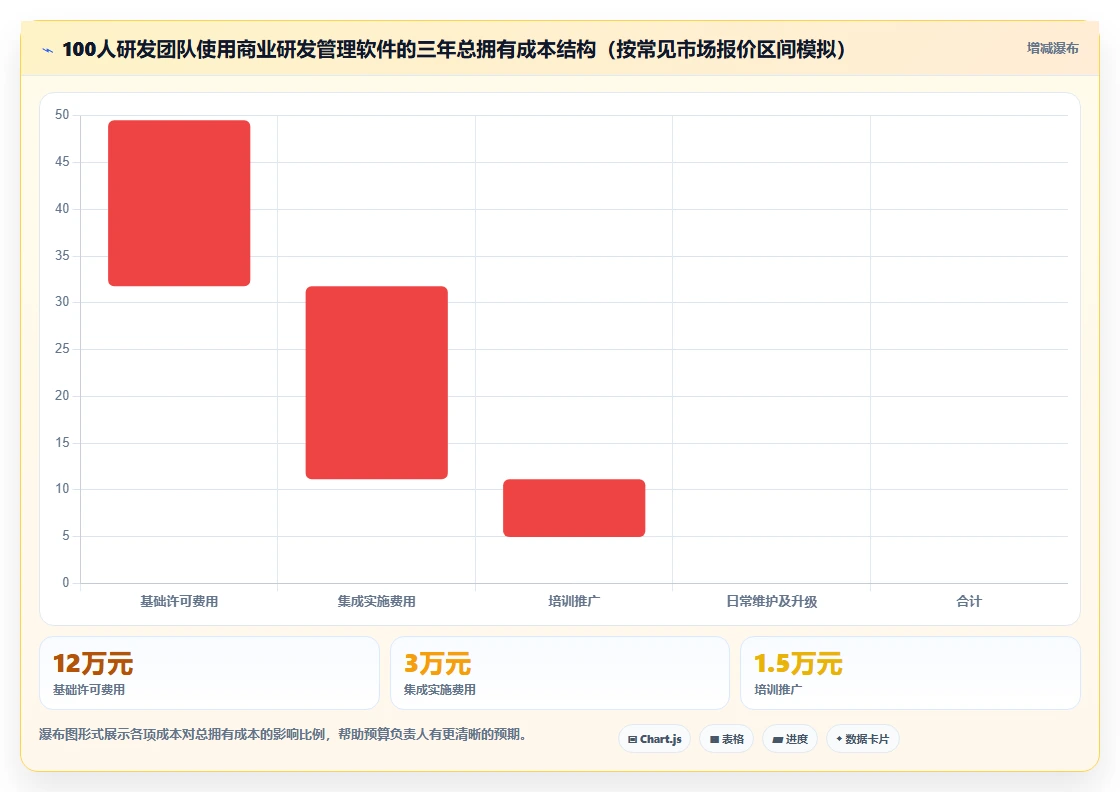This screenshot has width=1120, height=792.
Task: Click the 基础许可费用 x-axis label
Action: click(x=179, y=601)
